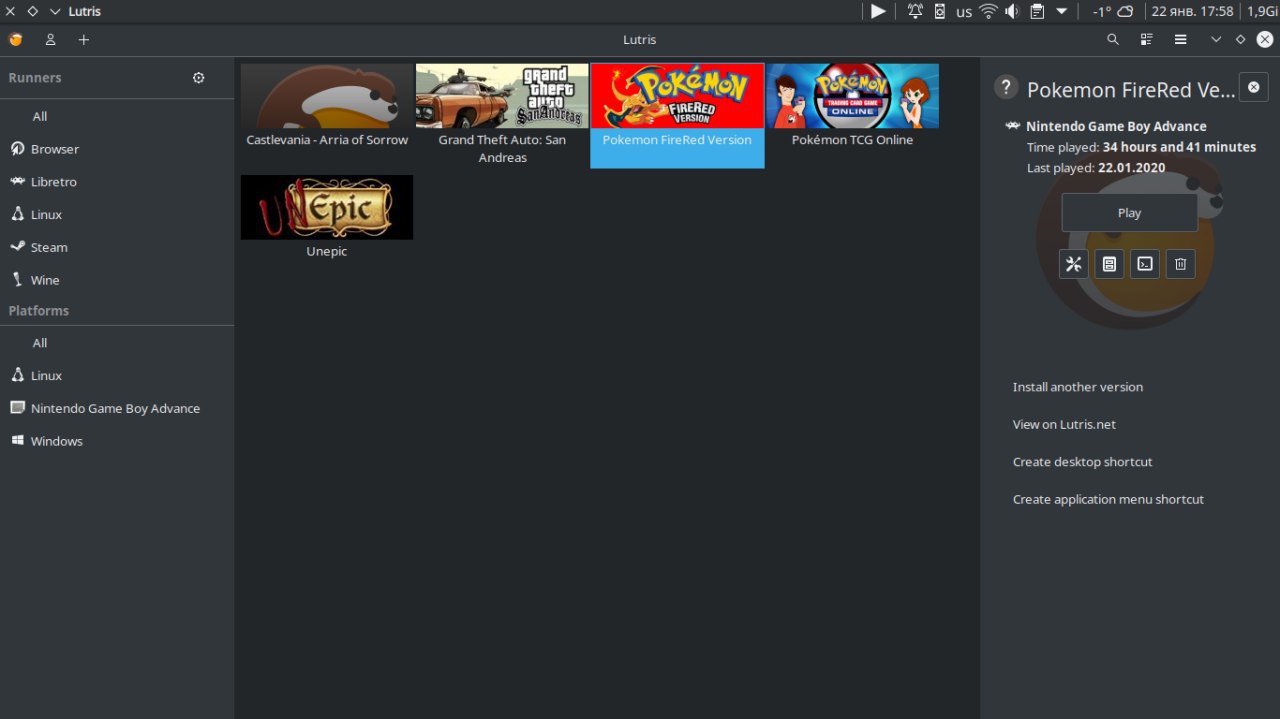Filter by Nintendo Game Boy Advance platform
The image size is (1280, 719).
[x=117, y=408]
